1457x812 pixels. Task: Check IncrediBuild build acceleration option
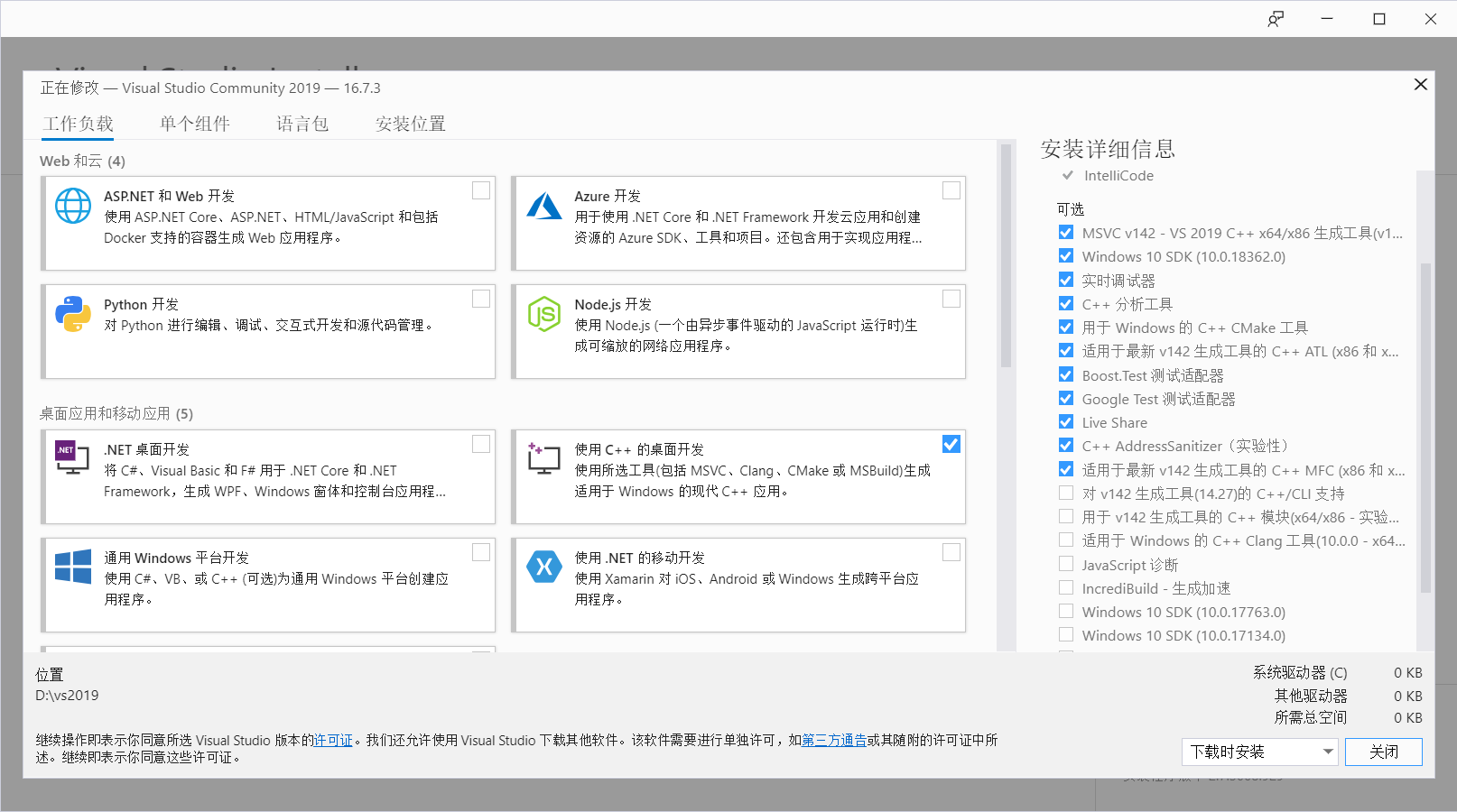click(x=1066, y=588)
